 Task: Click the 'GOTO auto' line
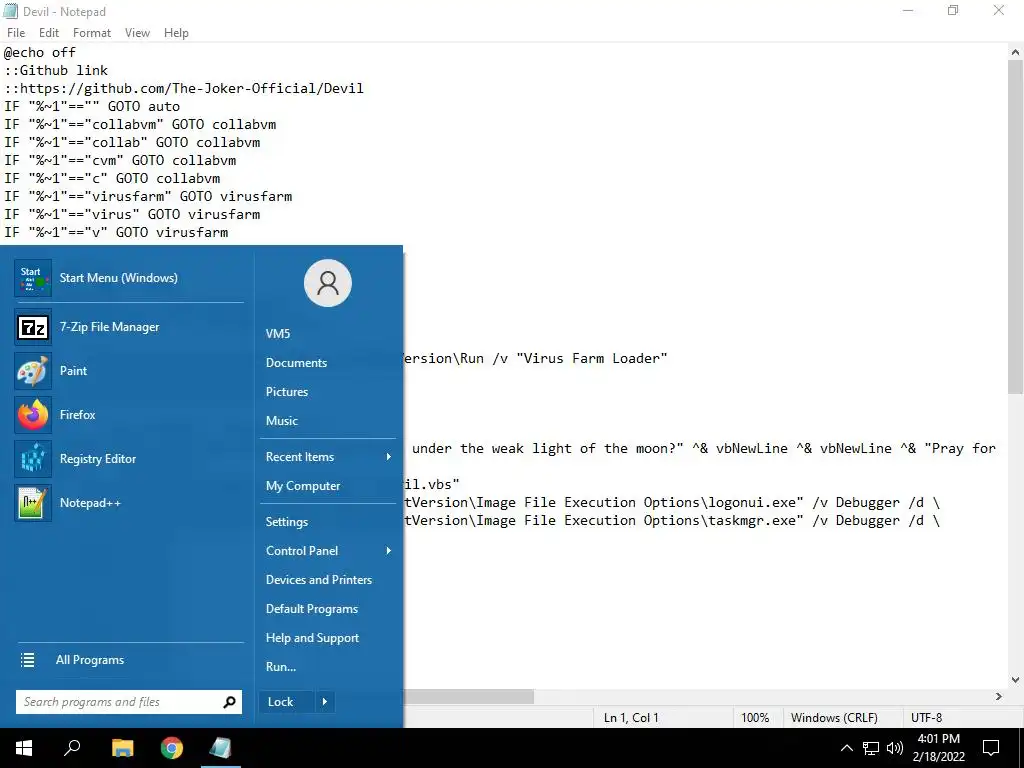(x=92, y=106)
